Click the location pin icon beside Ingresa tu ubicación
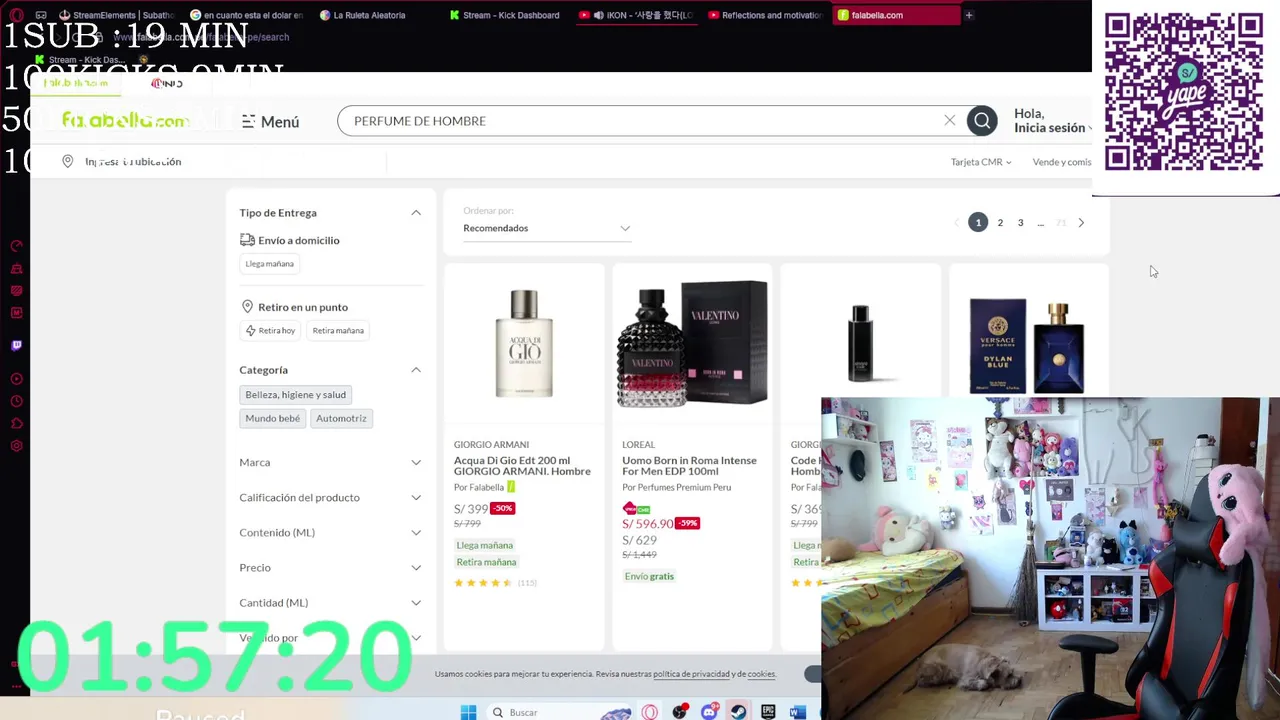The width and height of the screenshot is (1280, 720). coord(68,161)
